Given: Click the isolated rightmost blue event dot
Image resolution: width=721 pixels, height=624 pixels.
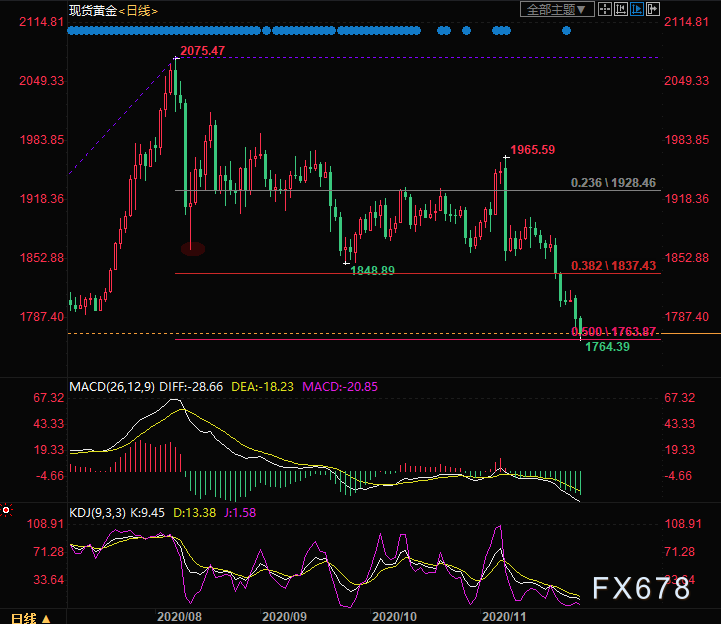Looking at the screenshot, I should (x=566, y=31).
